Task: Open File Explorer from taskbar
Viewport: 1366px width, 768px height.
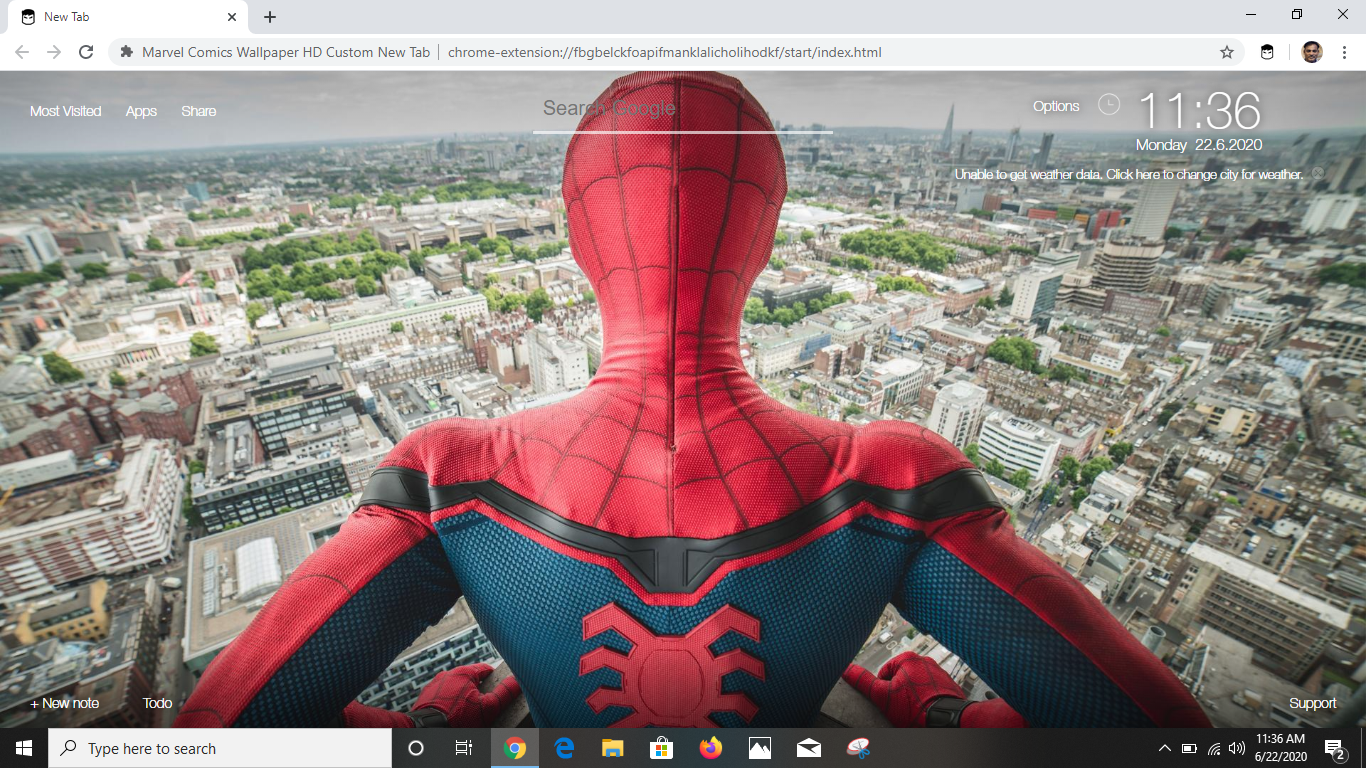Action: tap(613, 748)
